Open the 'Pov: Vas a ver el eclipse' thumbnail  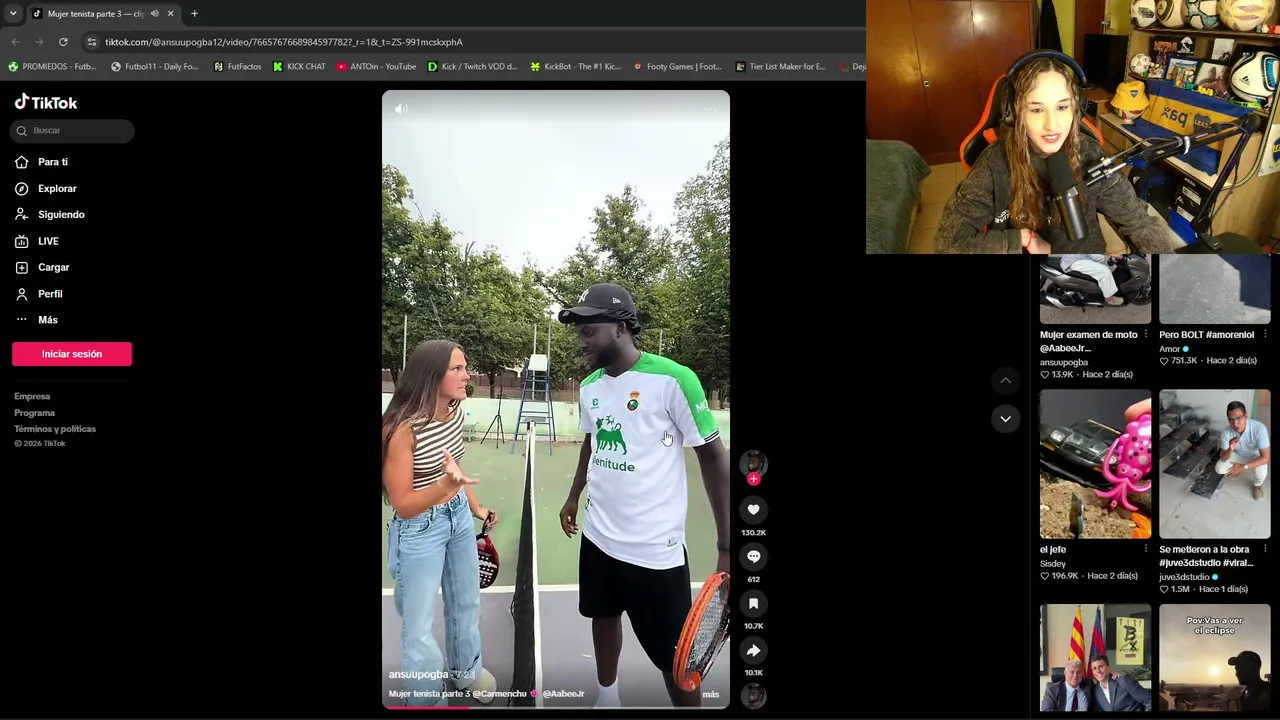point(1214,658)
